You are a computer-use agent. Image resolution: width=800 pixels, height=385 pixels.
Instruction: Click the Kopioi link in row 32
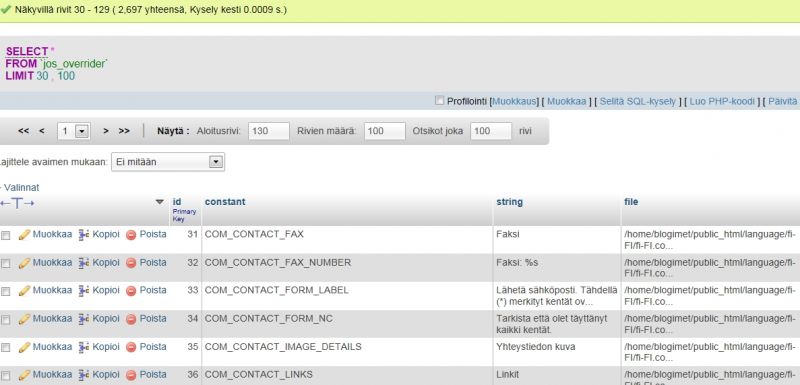106,262
